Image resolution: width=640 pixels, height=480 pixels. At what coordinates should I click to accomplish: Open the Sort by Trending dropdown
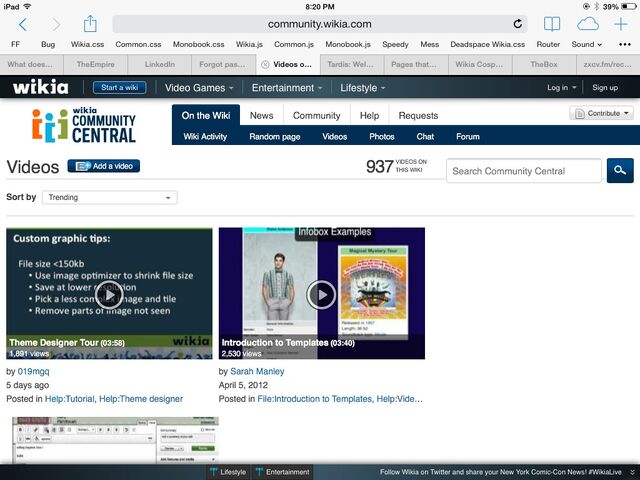pyautogui.click(x=109, y=198)
